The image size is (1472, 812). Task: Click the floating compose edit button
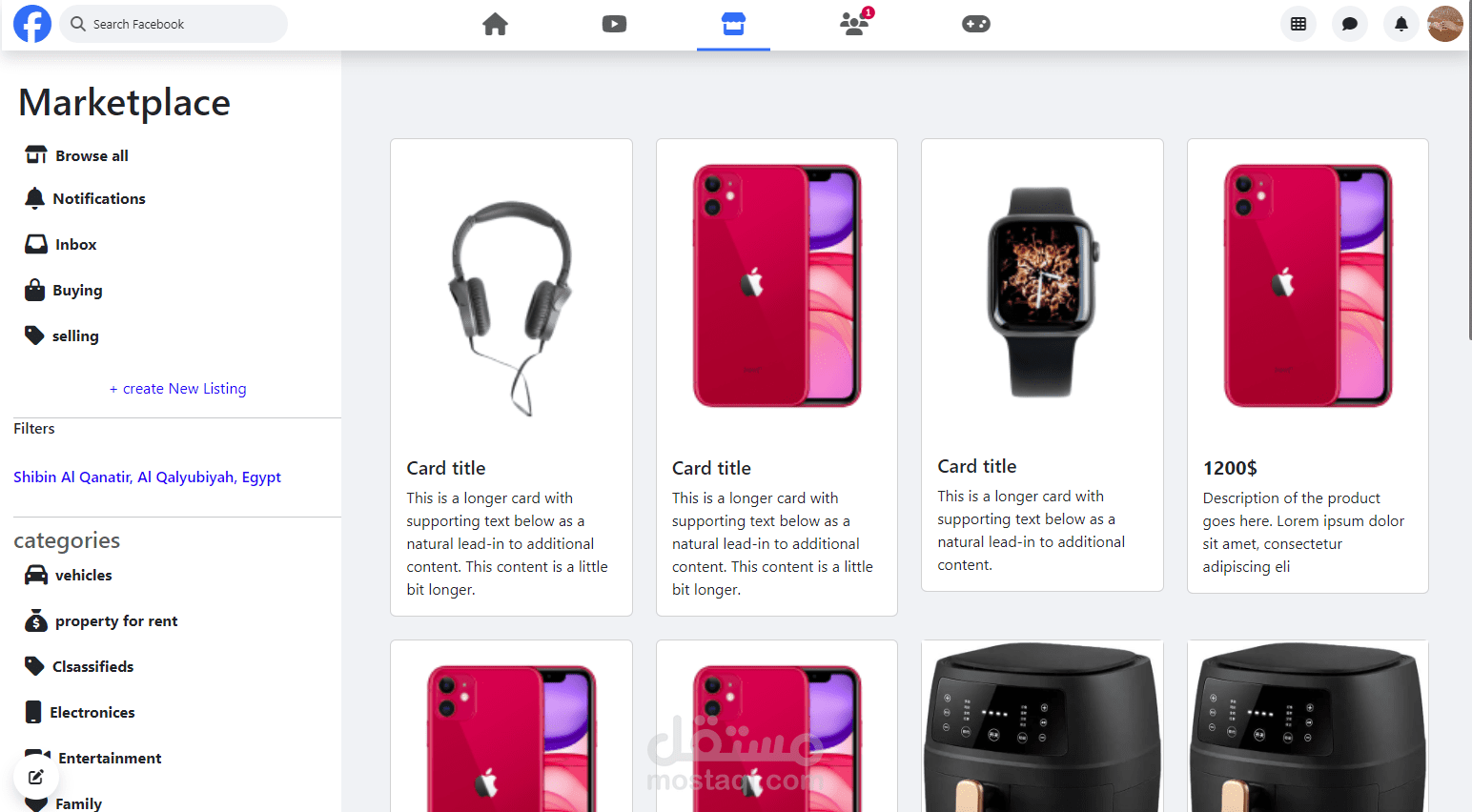tap(36, 777)
